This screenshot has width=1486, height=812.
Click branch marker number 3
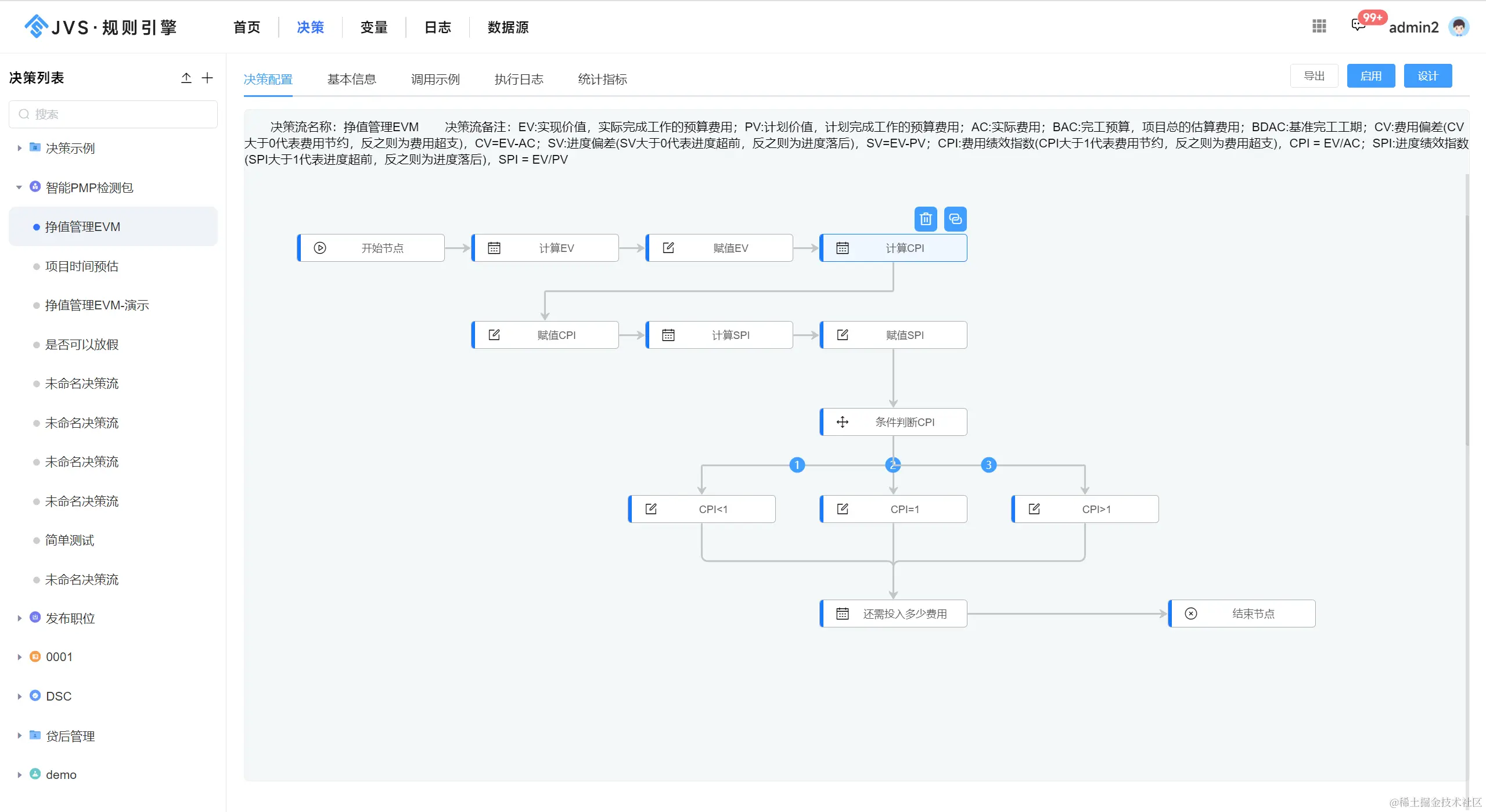coord(988,465)
